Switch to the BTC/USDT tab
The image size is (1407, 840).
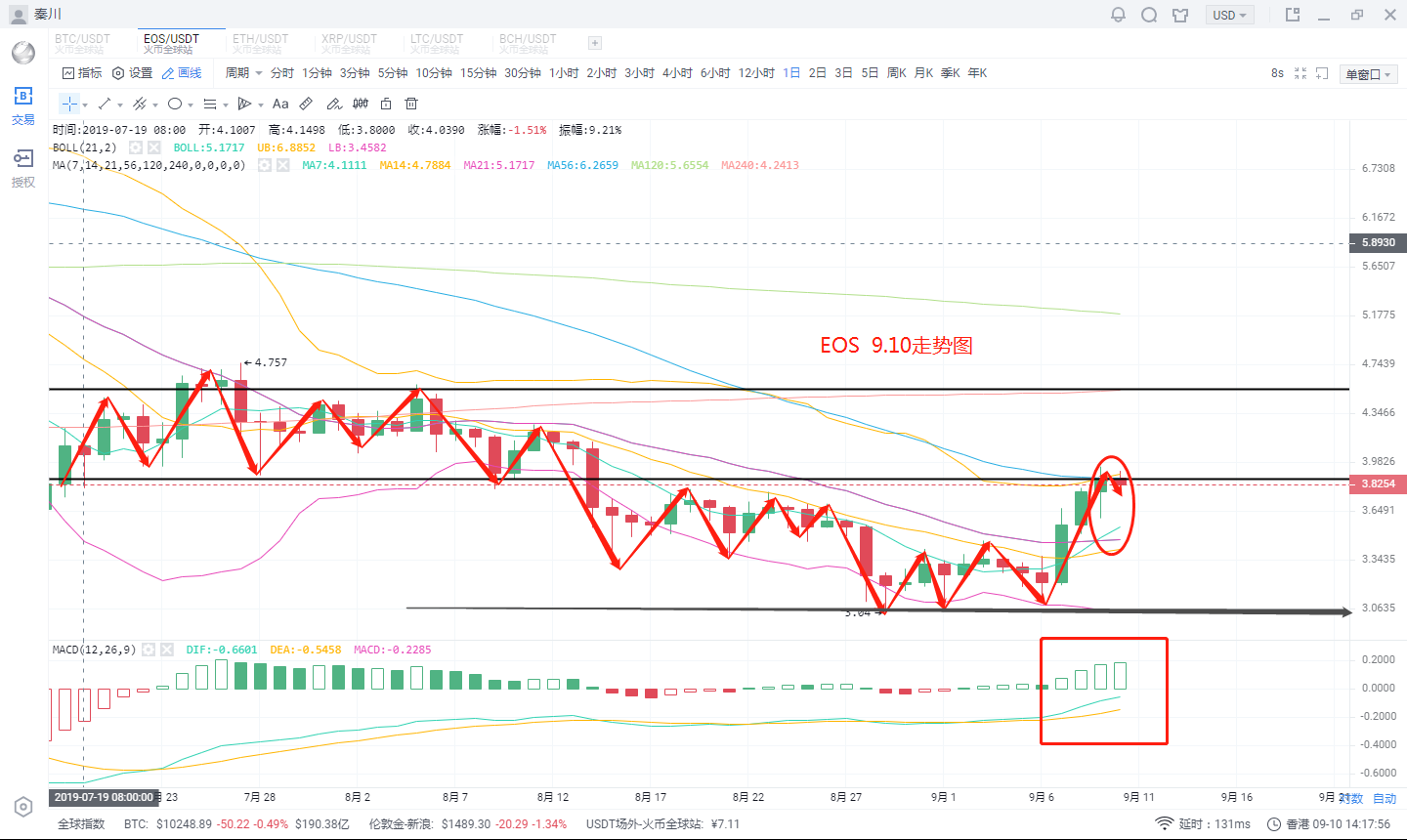pyautogui.click(x=82, y=43)
